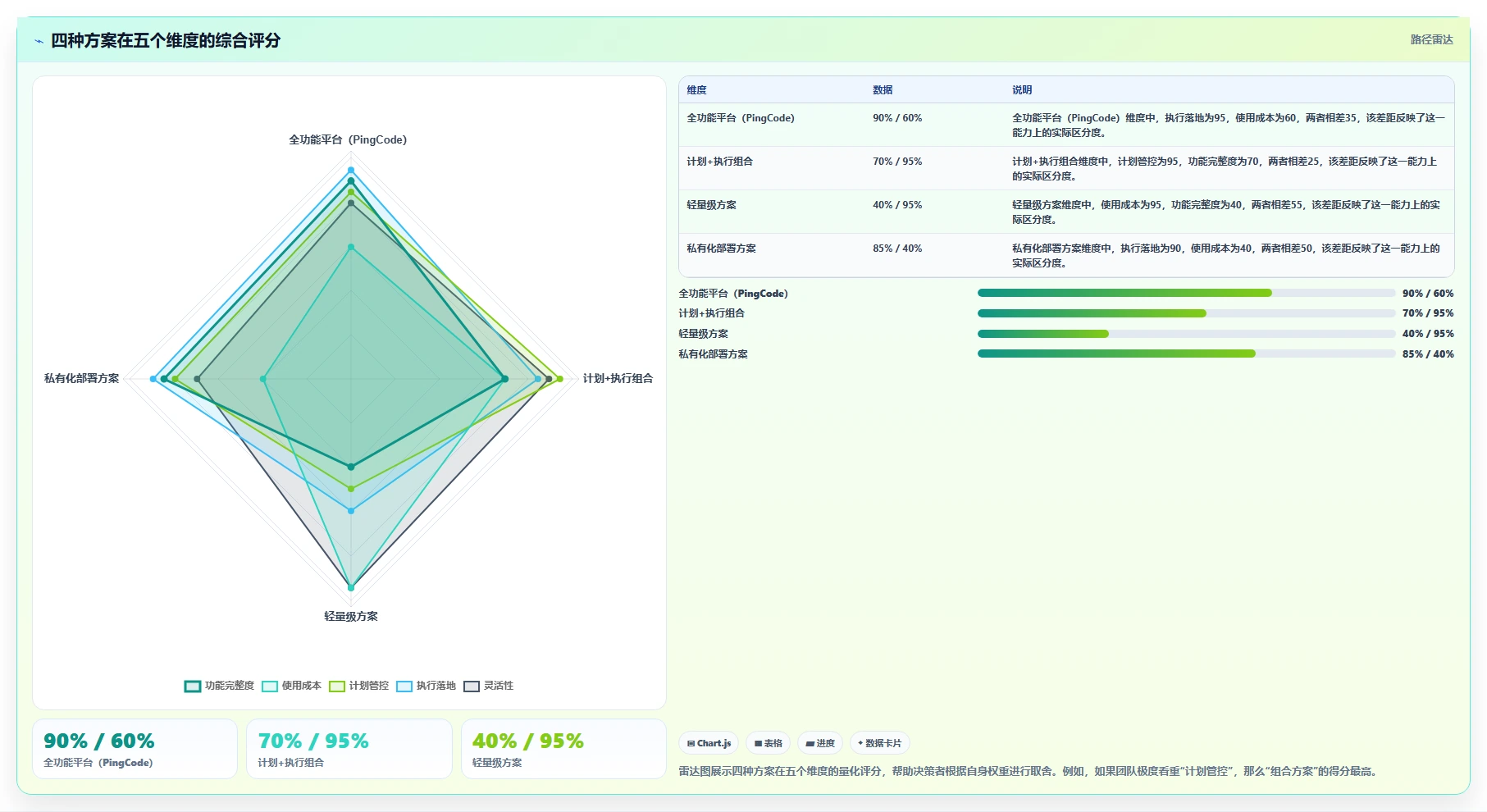Toggle the 执行落地 legend swatch

tap(404, 687)
